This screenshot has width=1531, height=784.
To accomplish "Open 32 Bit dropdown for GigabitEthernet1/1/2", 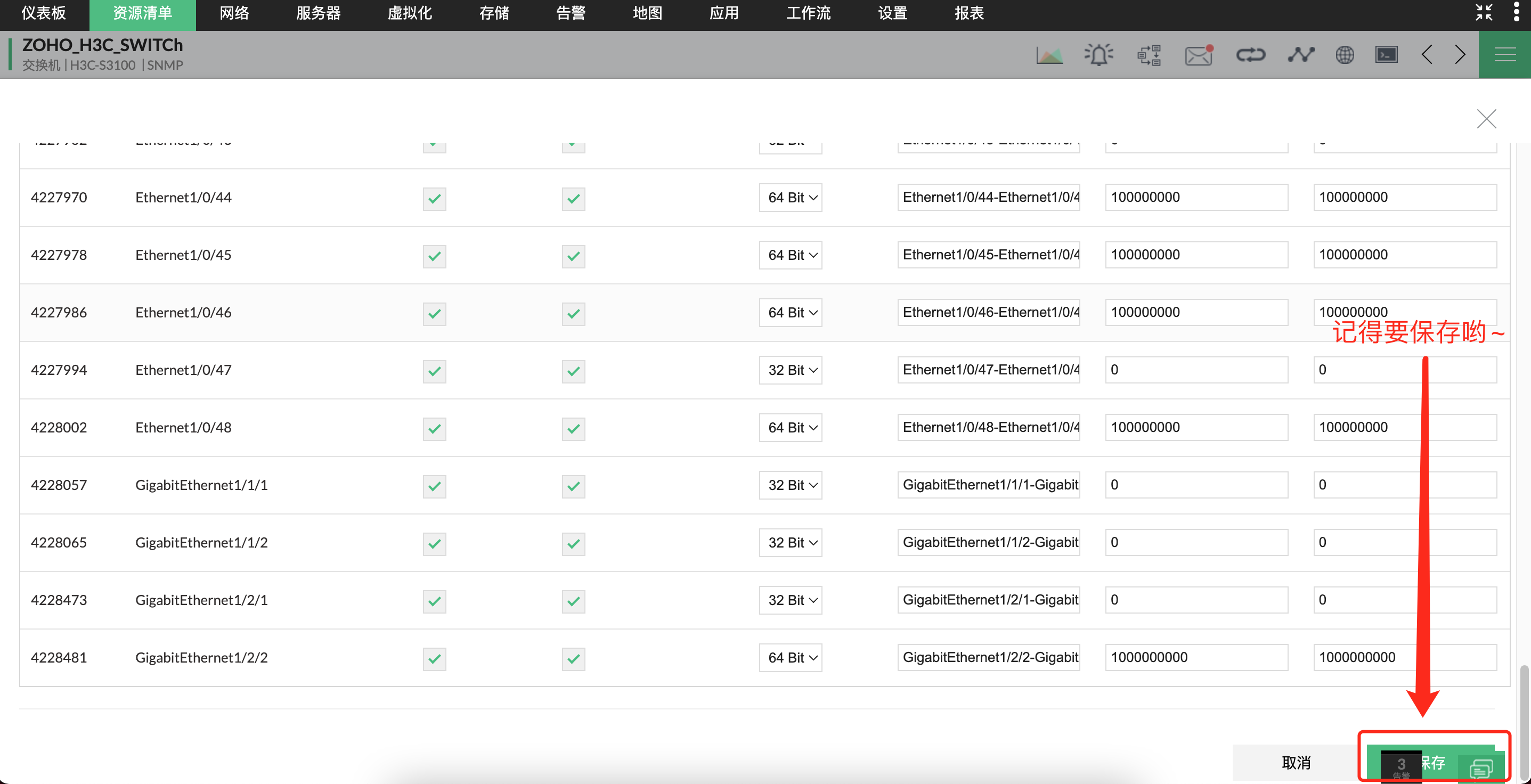I will [791, 543].
